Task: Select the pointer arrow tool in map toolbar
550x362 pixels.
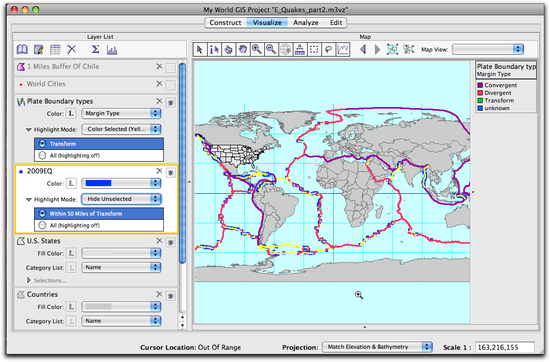Action: [x=200, y=49]
